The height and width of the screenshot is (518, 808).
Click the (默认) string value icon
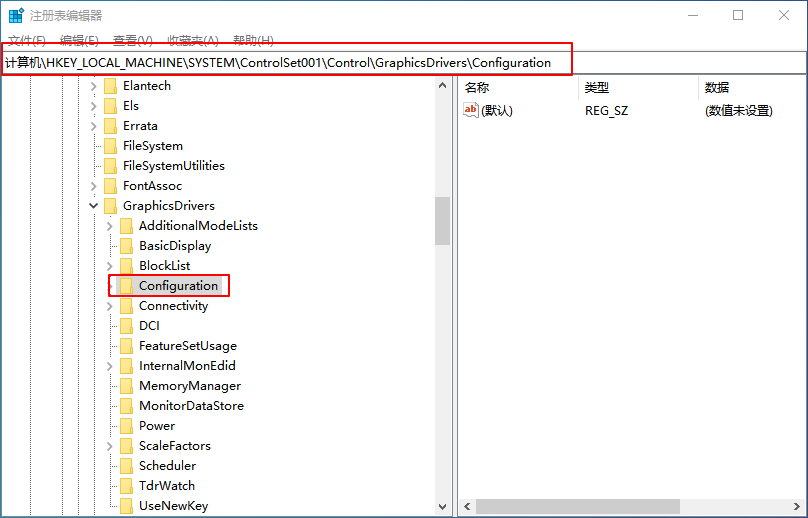tap(471, 111)
